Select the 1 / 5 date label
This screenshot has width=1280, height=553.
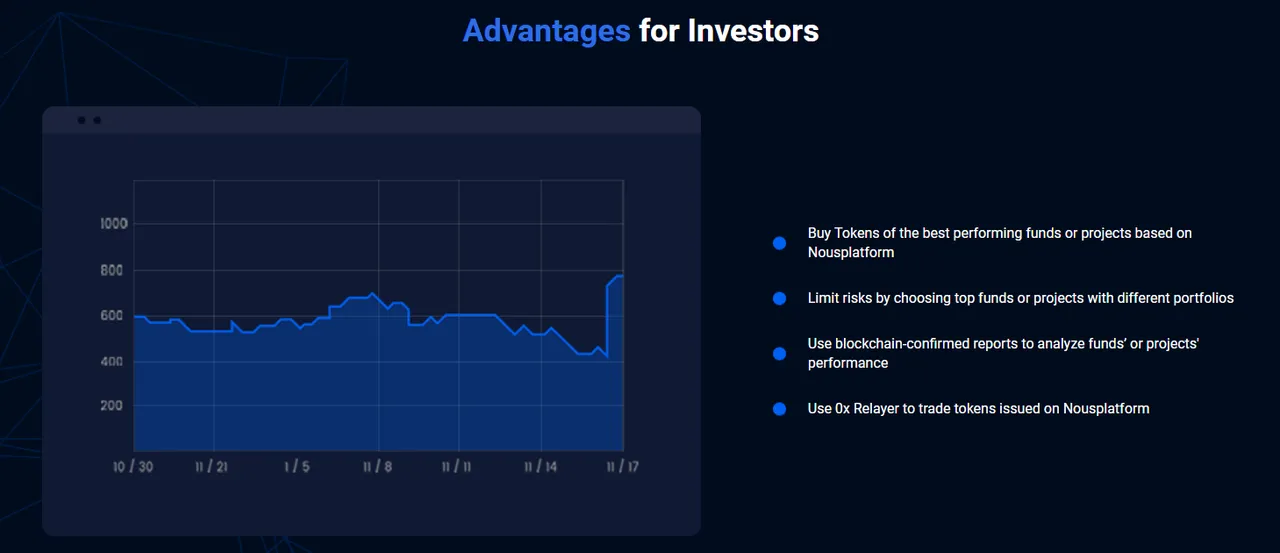[x=297, y=467]
